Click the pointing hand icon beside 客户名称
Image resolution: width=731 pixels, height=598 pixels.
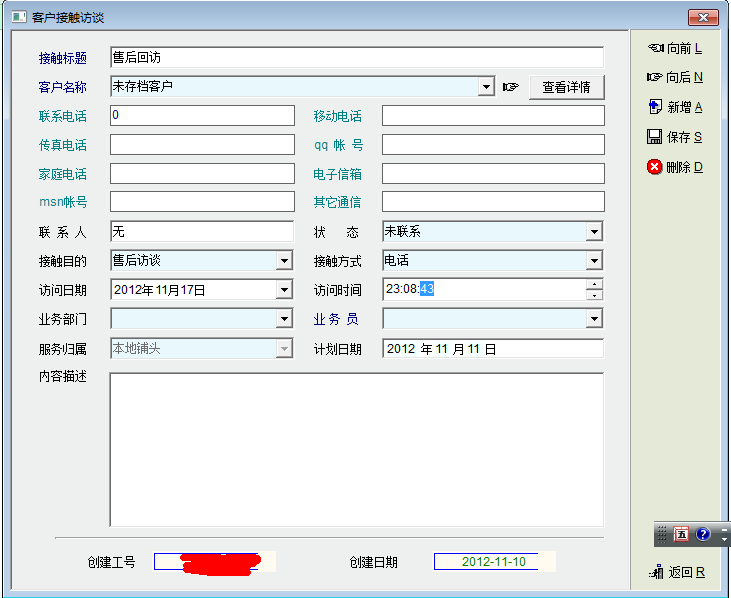point(511,87)
